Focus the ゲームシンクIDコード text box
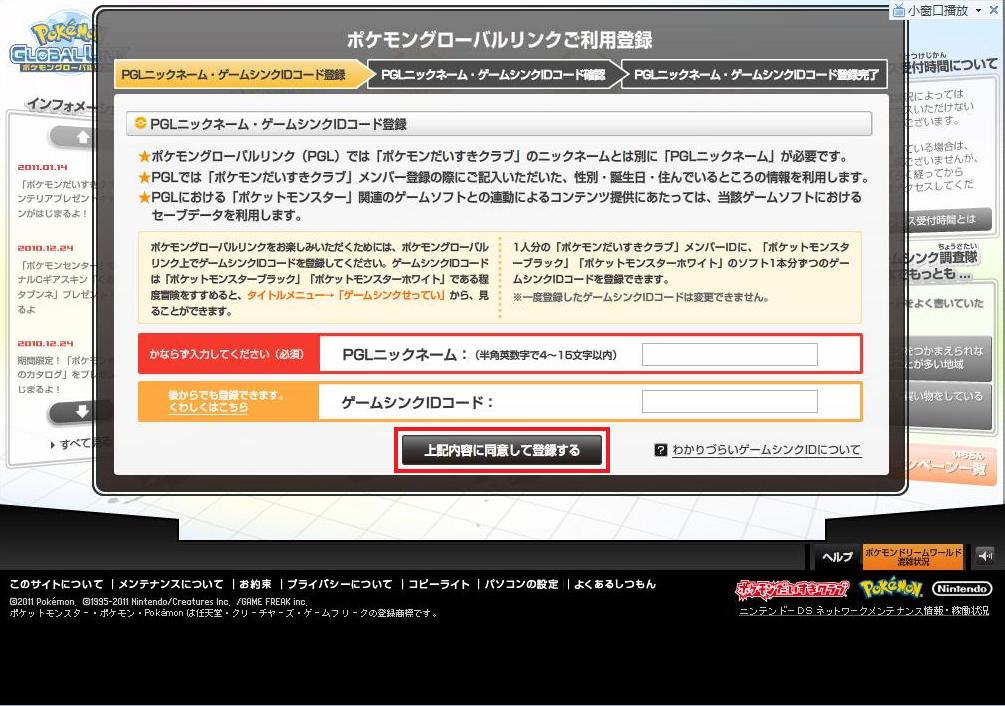The height and width of the screenshot is (706, 1005). [x=729, y=402]
